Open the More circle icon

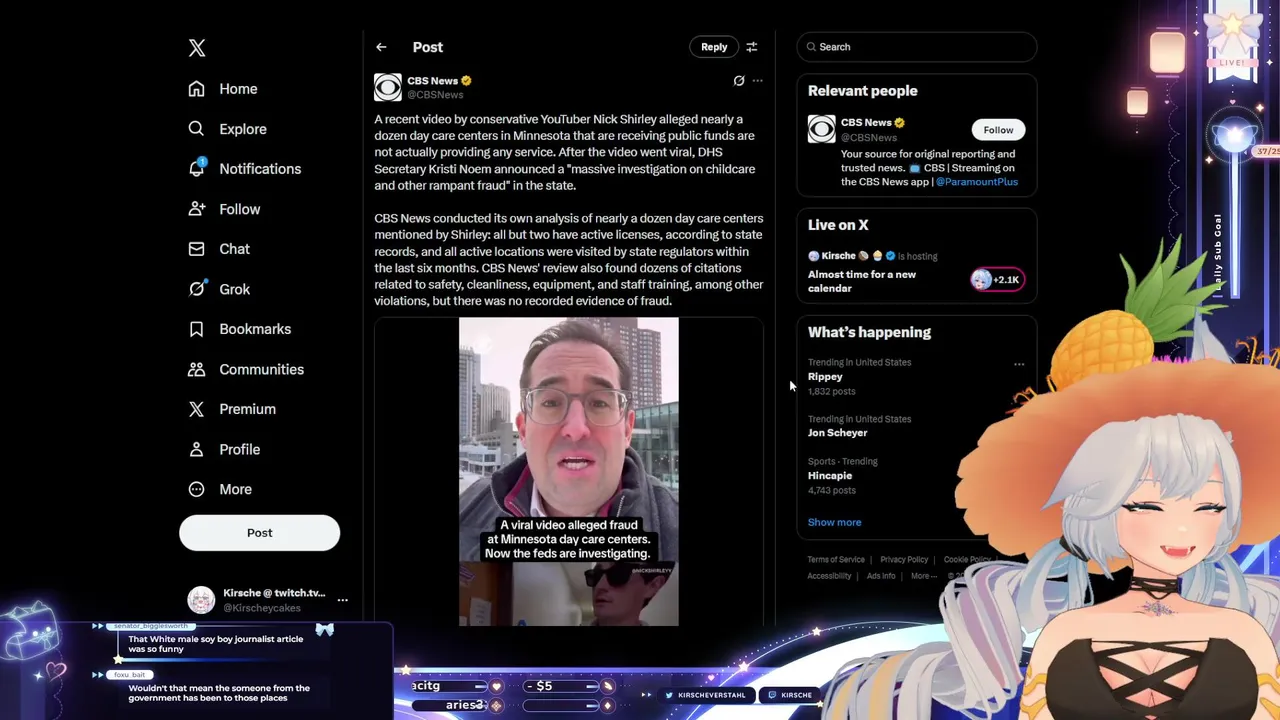[197, 489]
